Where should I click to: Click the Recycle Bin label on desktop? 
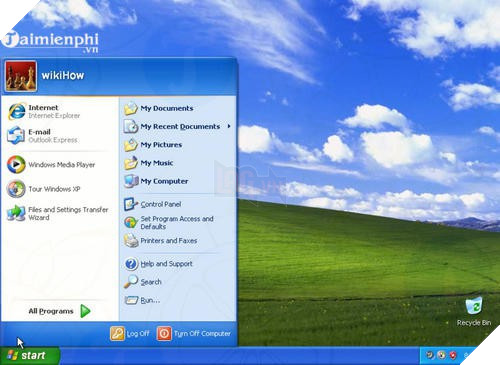click(x=474, y=323)
